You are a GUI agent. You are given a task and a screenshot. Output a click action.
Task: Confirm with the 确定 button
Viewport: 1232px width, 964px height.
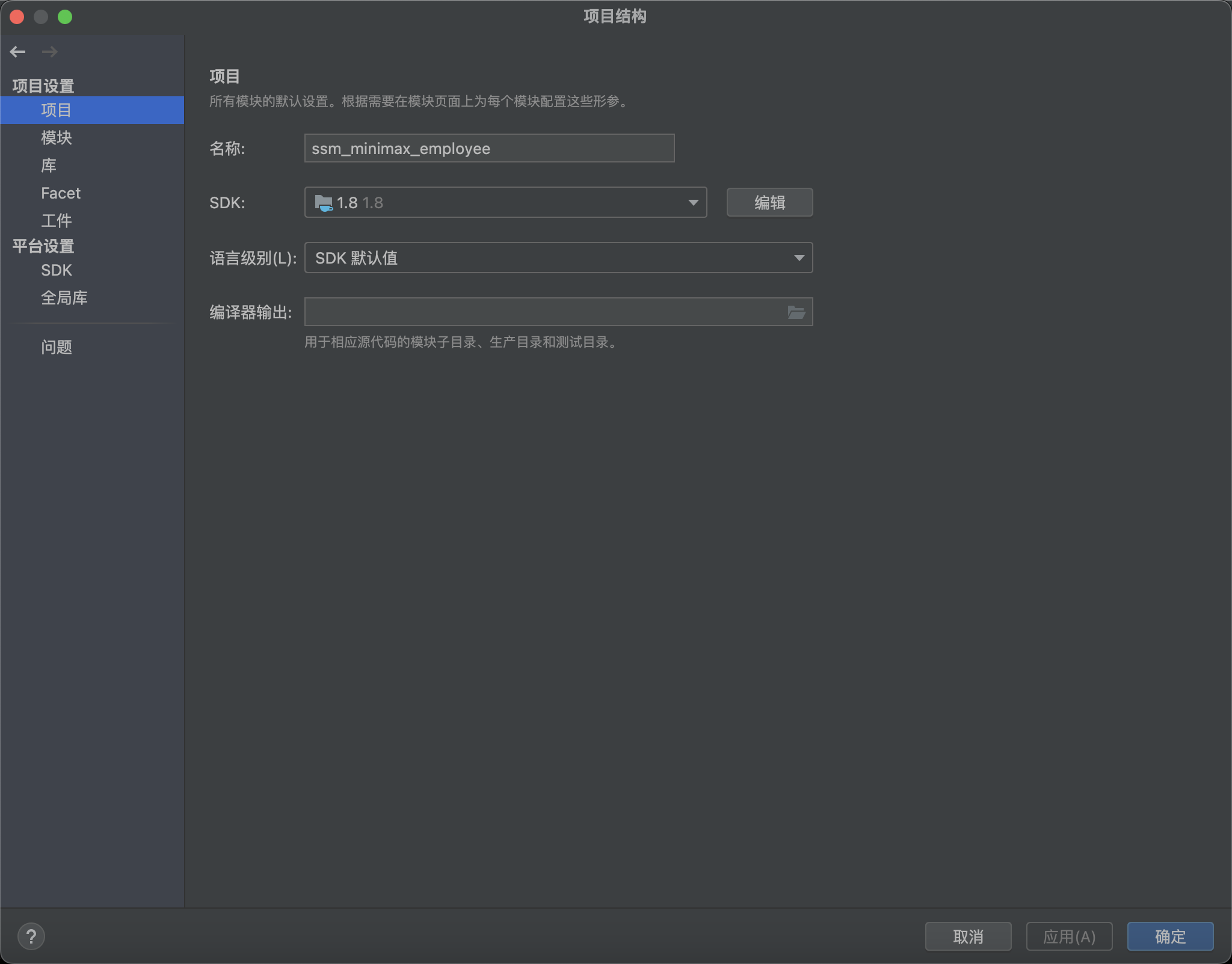pos(1170,936)
